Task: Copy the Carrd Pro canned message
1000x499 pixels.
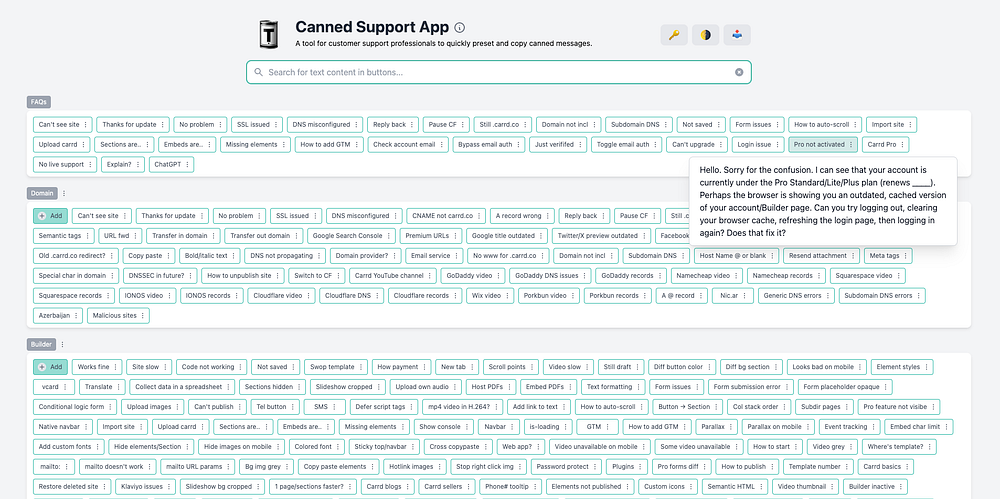Action: [881, 145]
